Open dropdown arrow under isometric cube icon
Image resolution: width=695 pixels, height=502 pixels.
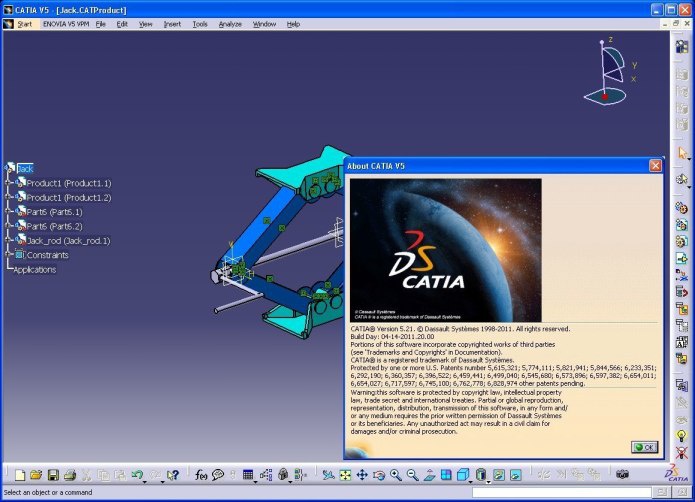coord(470,480)
